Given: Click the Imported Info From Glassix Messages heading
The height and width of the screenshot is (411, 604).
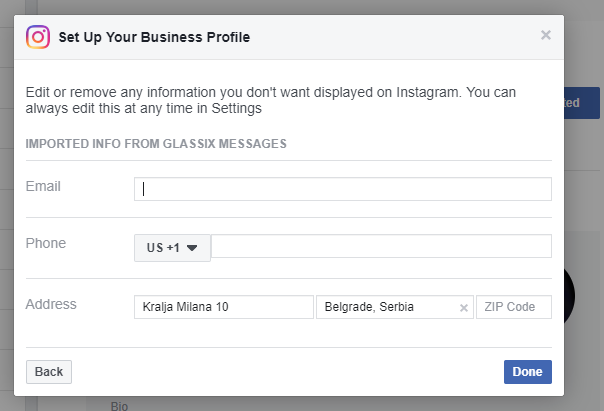Looking at the screenshot, I should 156,143.
